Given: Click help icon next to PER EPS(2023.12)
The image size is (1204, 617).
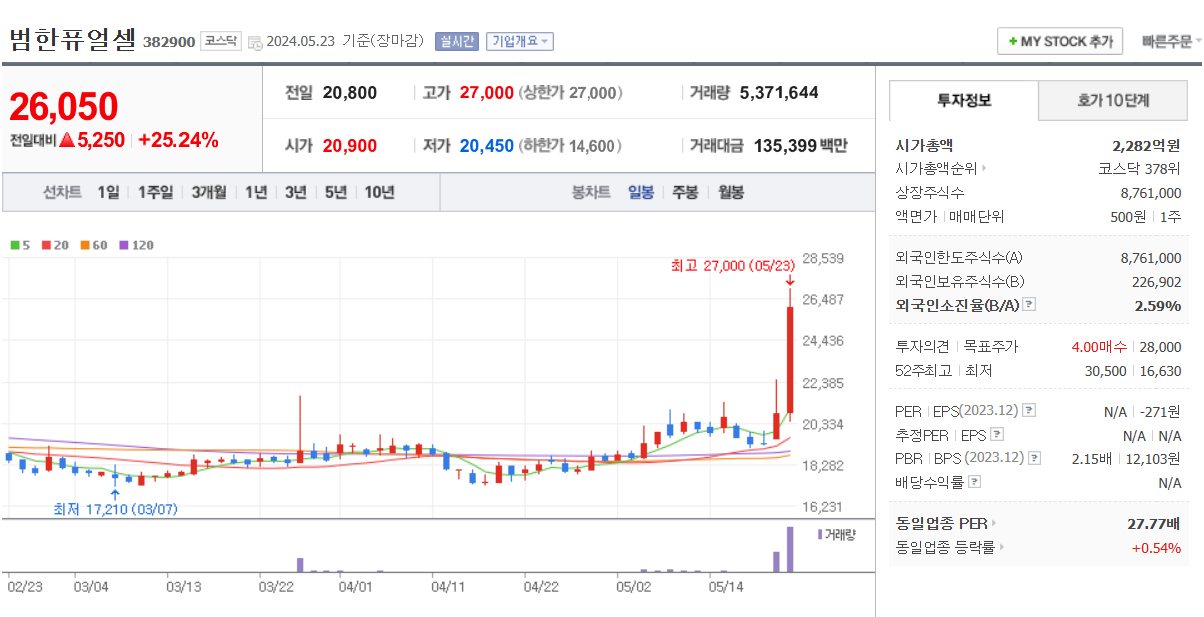Looking at the screenshot, I should pyautogui.click(x=1029, y=411).
